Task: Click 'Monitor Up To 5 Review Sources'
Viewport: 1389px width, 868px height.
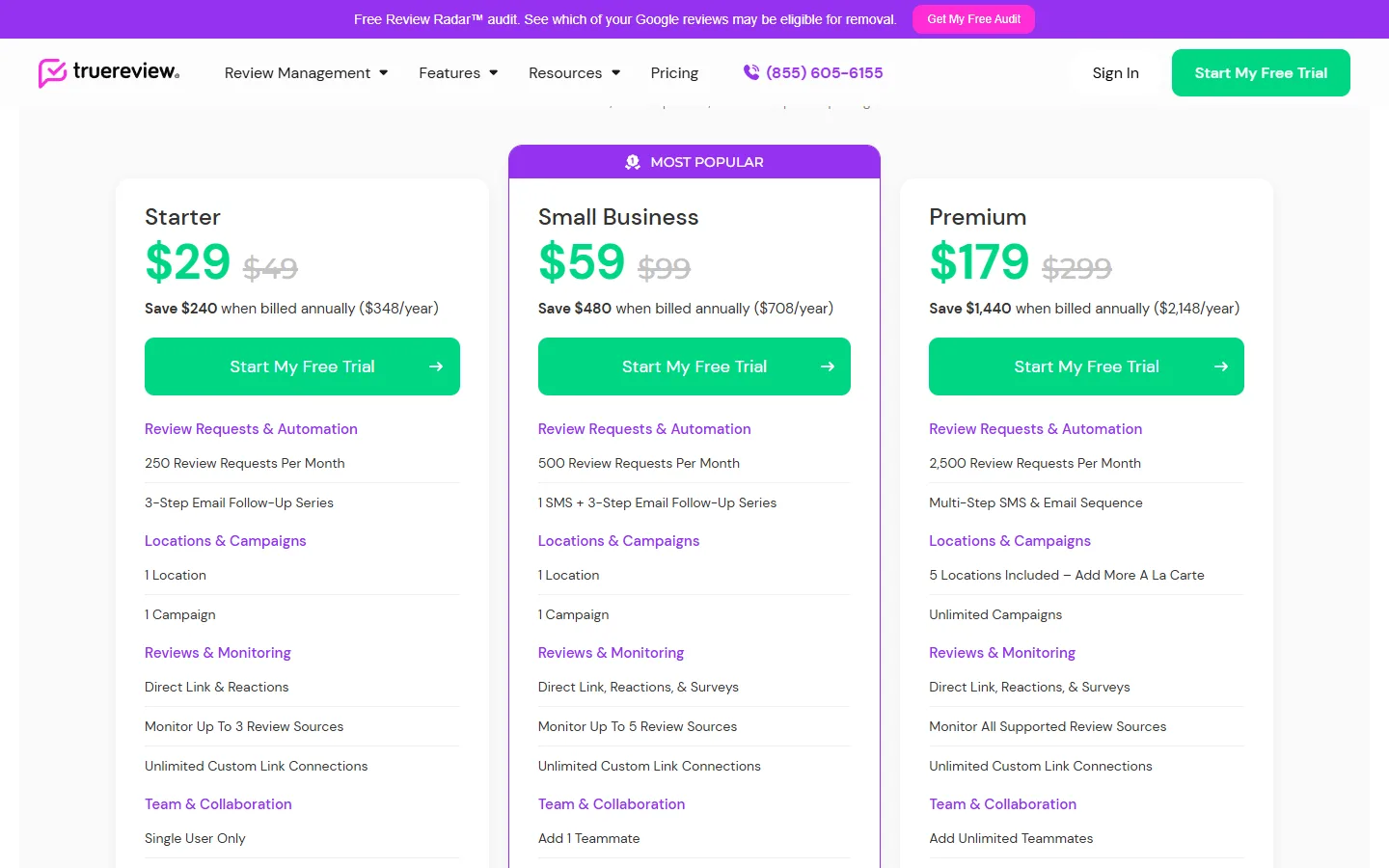Action: pyautogui.click(x=638, y=726)
